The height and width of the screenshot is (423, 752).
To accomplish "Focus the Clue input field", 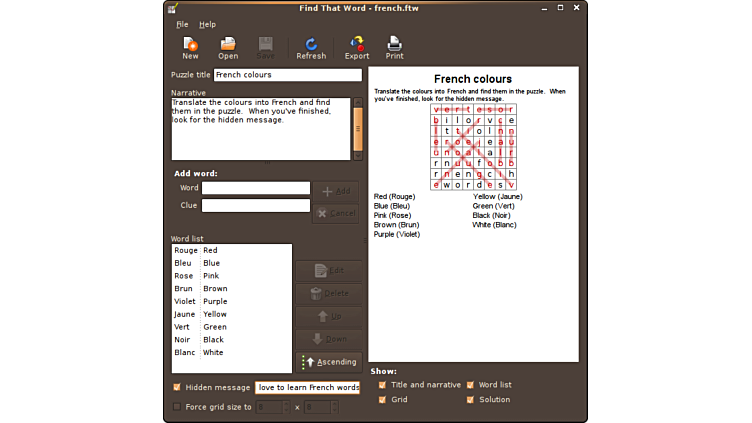I will 256,206.
